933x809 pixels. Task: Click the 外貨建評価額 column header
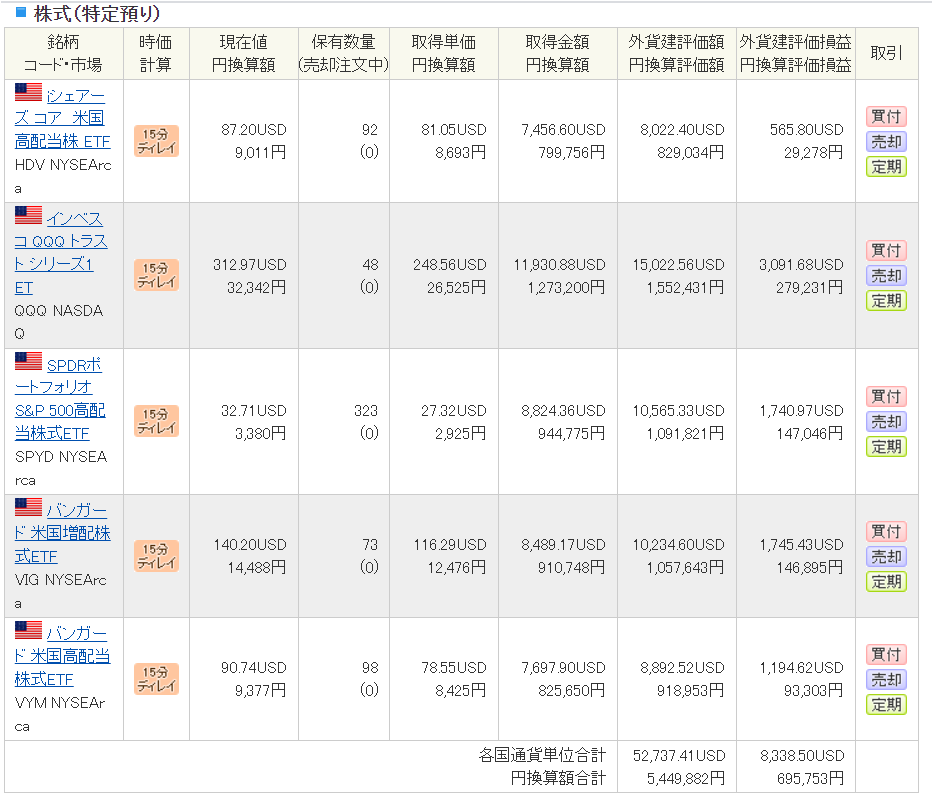[x=677, y=54]
